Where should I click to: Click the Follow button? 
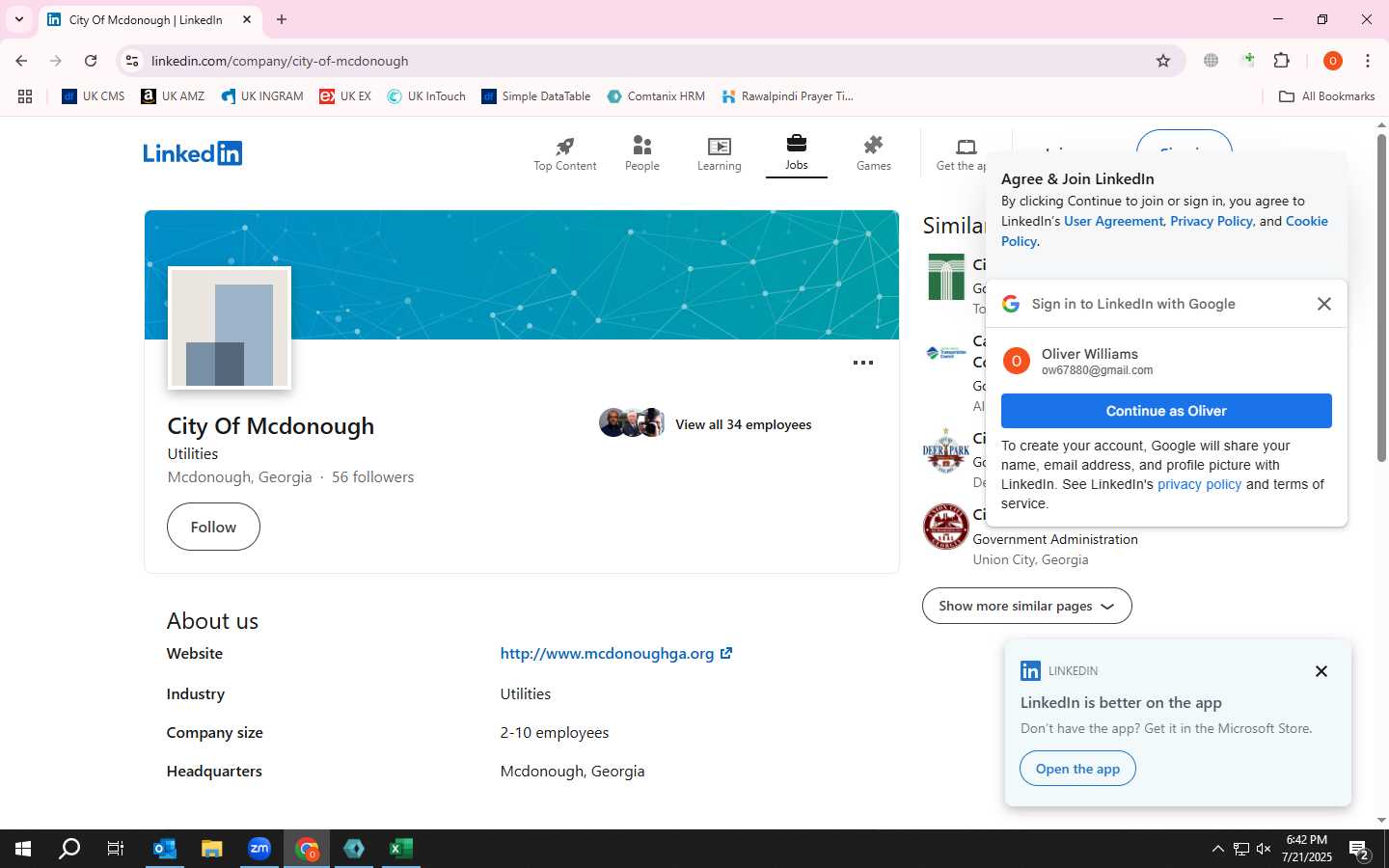213,527
